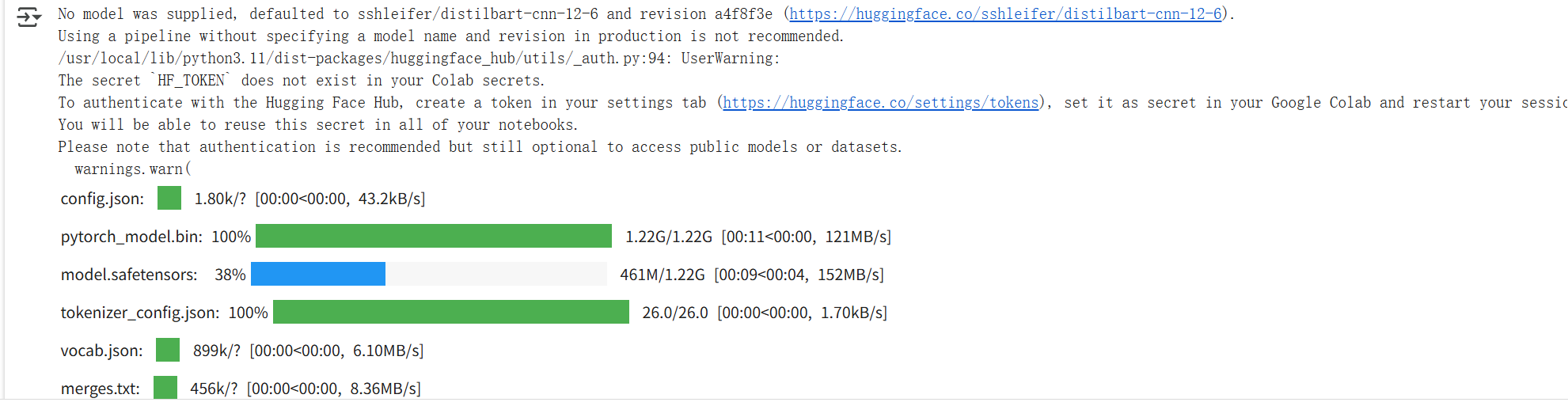1568x402 pixels.
Task: Click the green config.json progress bar
Action: click(x=169, y=199)
